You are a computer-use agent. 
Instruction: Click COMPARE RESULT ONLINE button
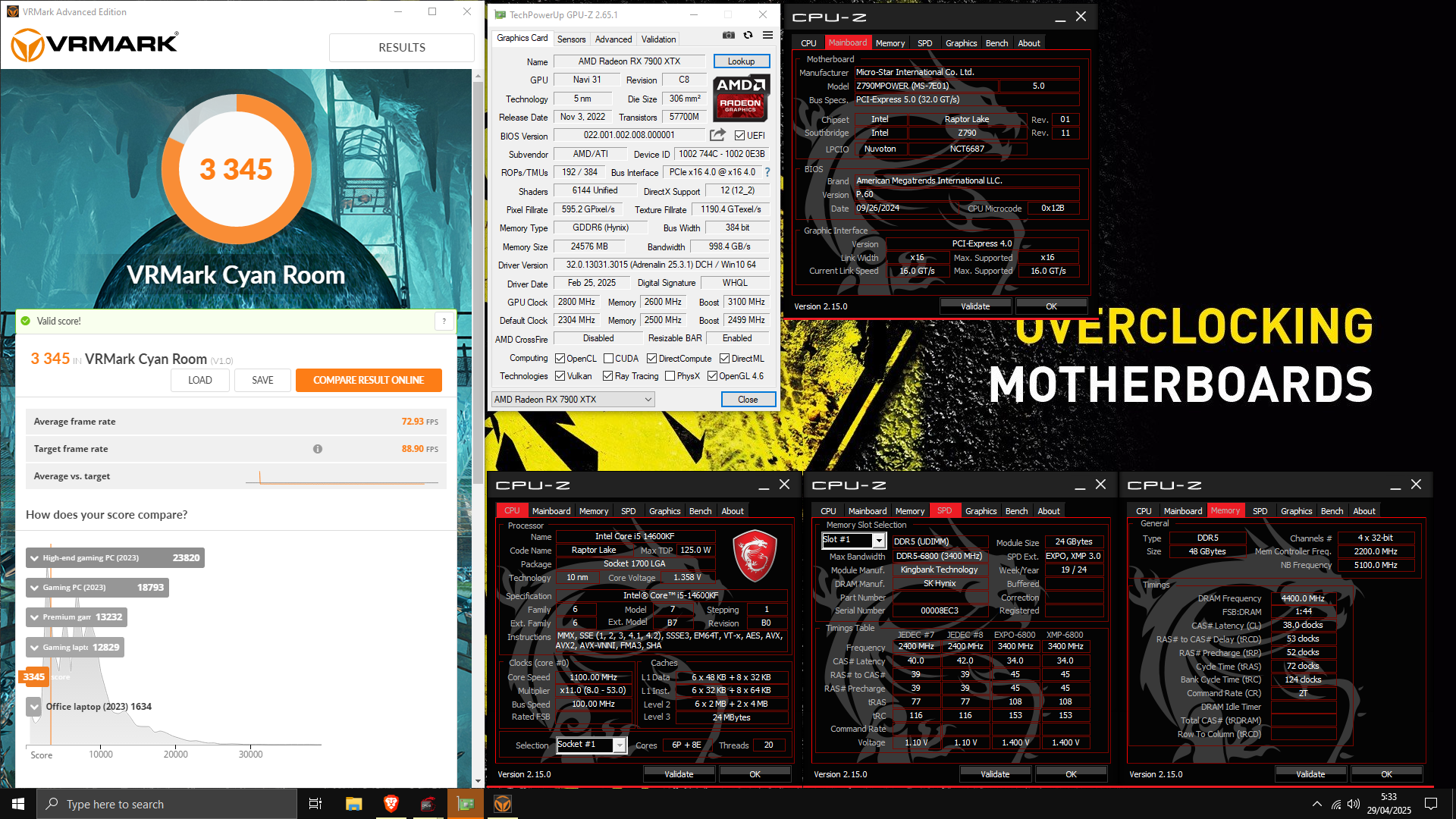click(369, 380)
